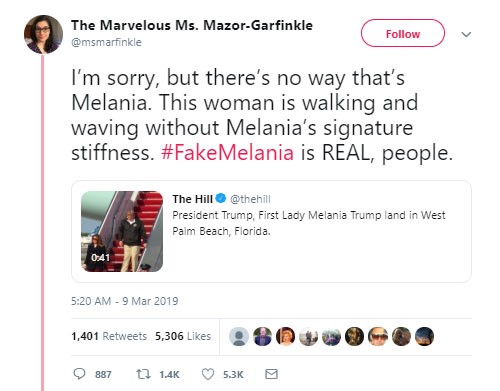Like the tweet with heart icon
This screenshot has width=500, height=391.
208,374
